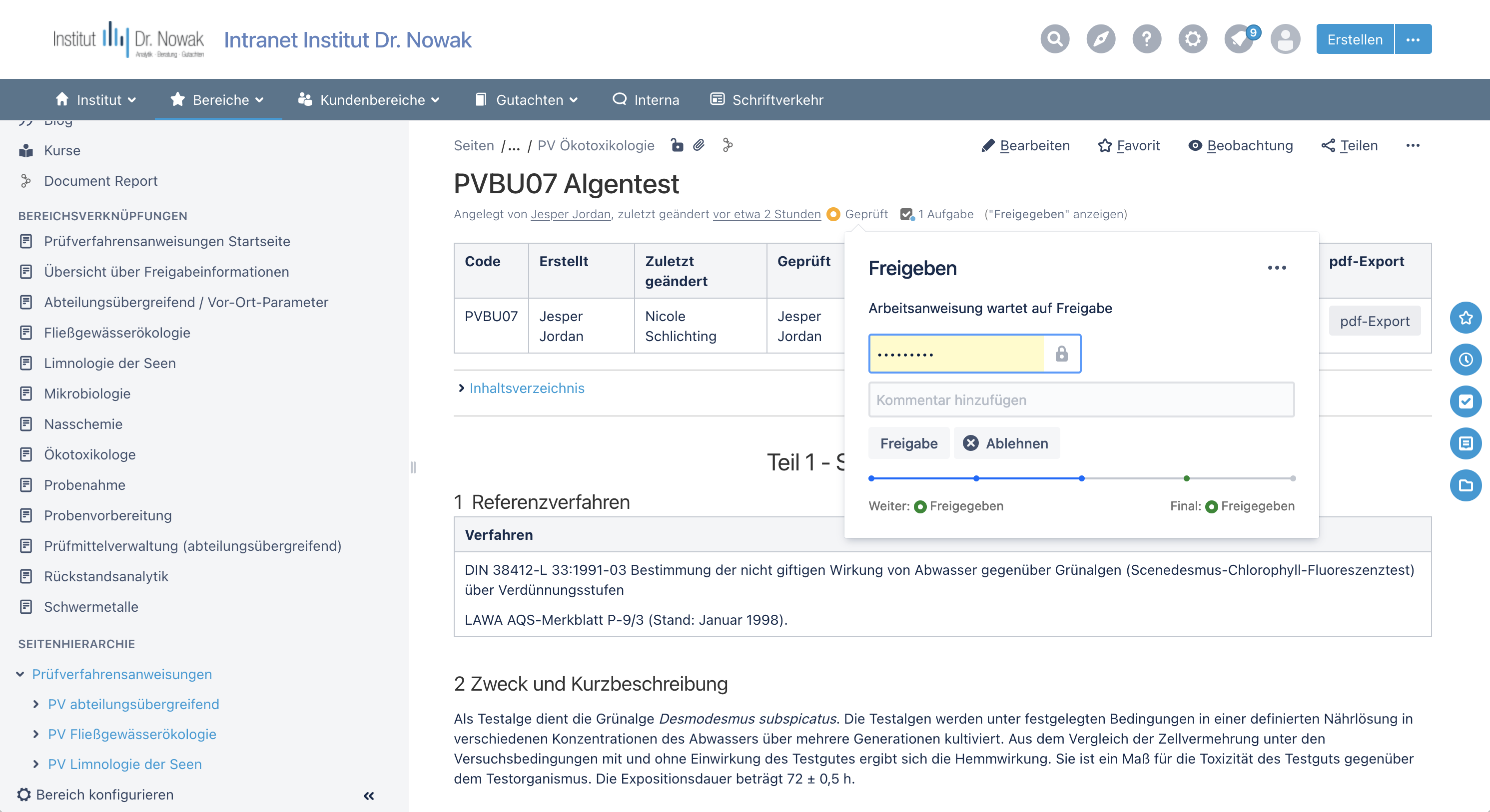Click the star floating side button
Image resolution: width=1490 pixels, height=812 pixels.
(x=1465, y=317)
